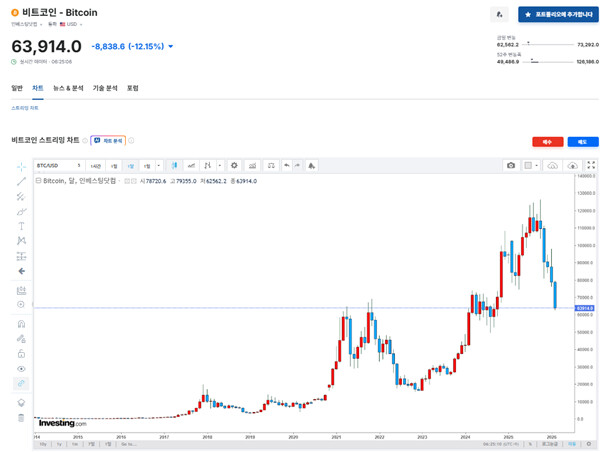The image size is (600, 452).
Task: Select the text annotation tool
Action: [21, 226]
